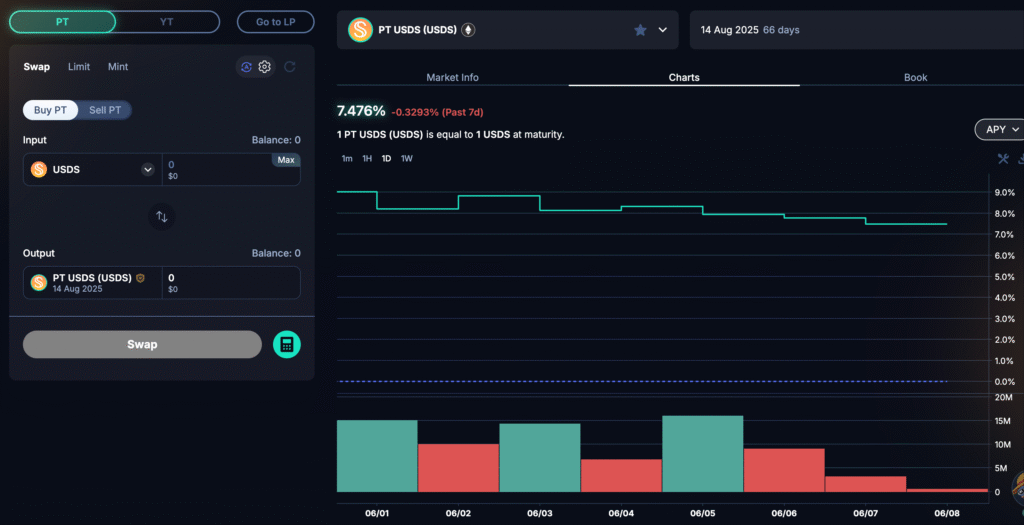1024x525 pixels.
Task: Refresh quotes with the circular arrow icon
Action: 290,67
